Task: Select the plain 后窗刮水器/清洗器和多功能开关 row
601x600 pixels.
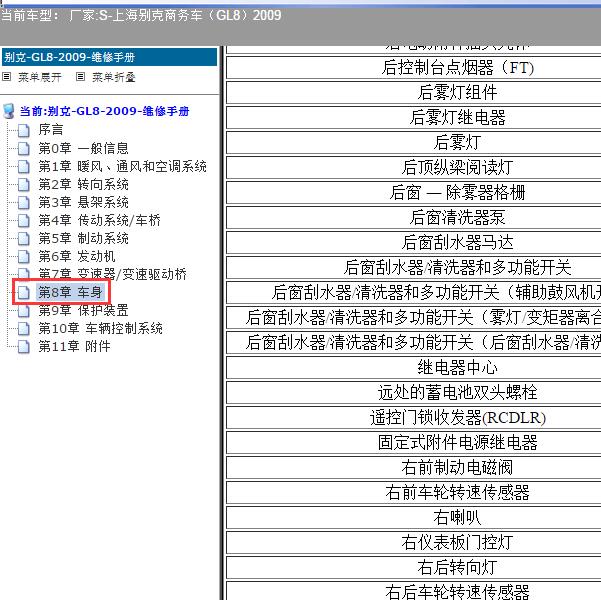Action: click(414, 267)
